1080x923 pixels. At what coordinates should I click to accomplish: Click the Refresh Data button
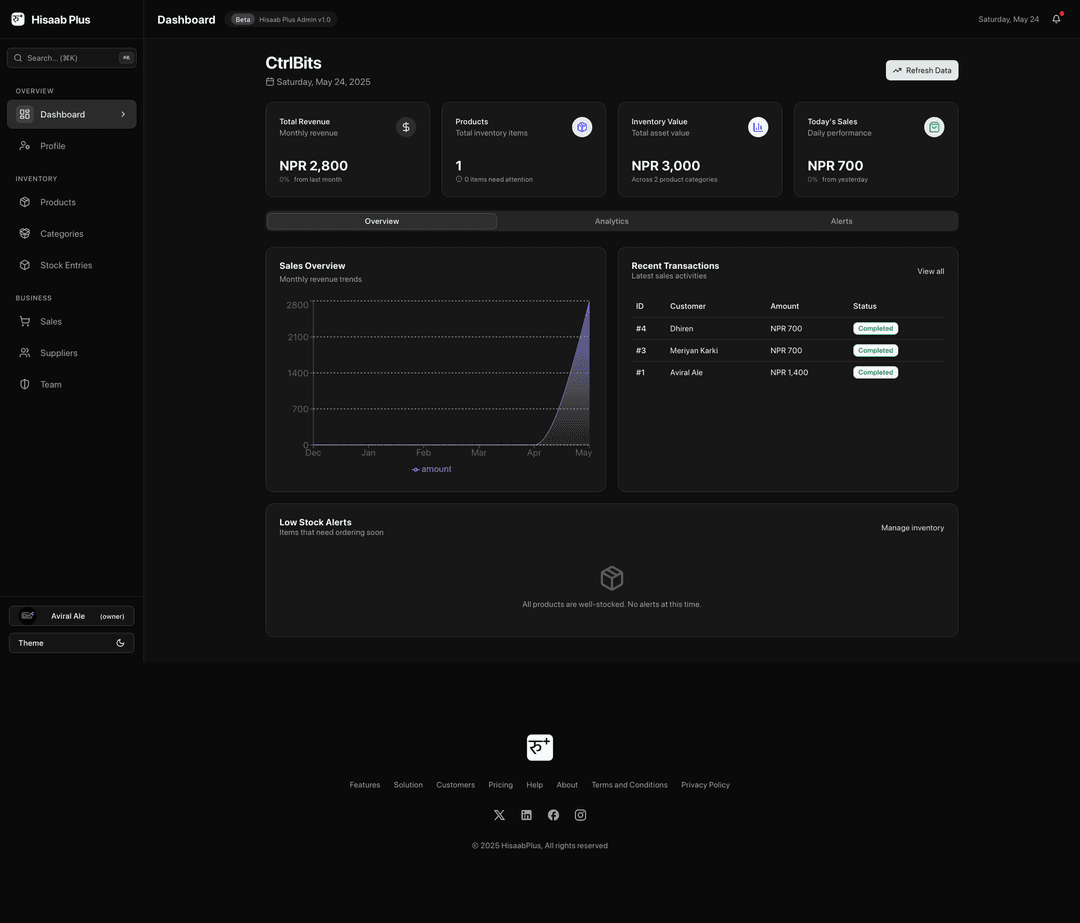tap(921, 70)
